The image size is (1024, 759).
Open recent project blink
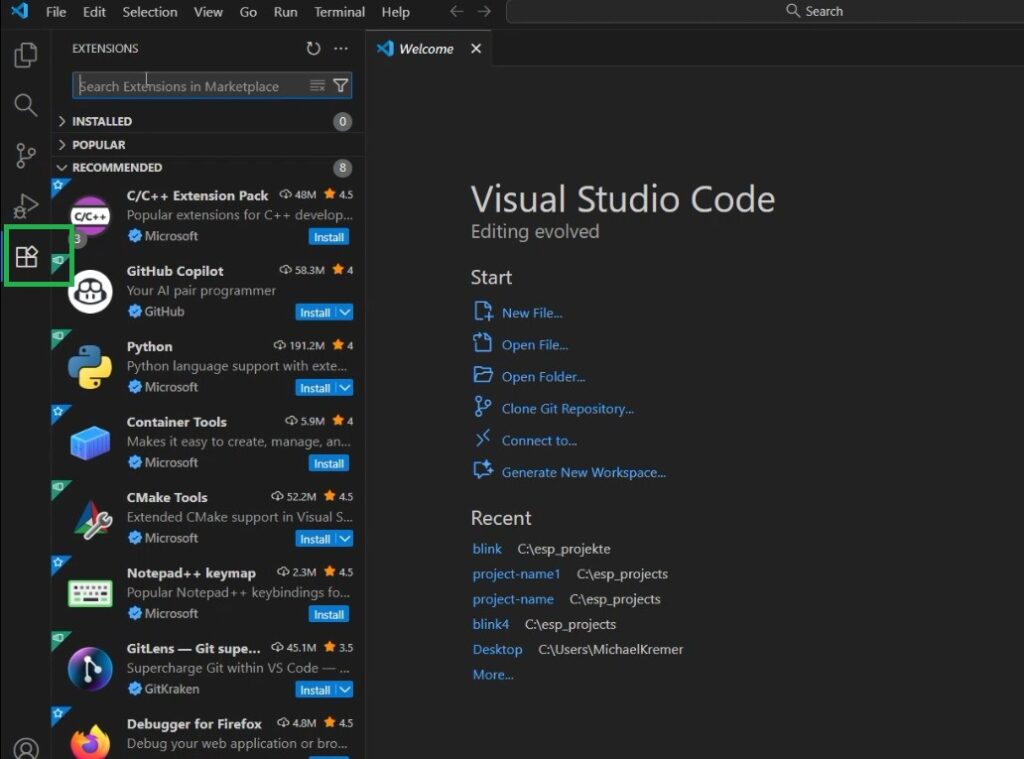[487, 549]
